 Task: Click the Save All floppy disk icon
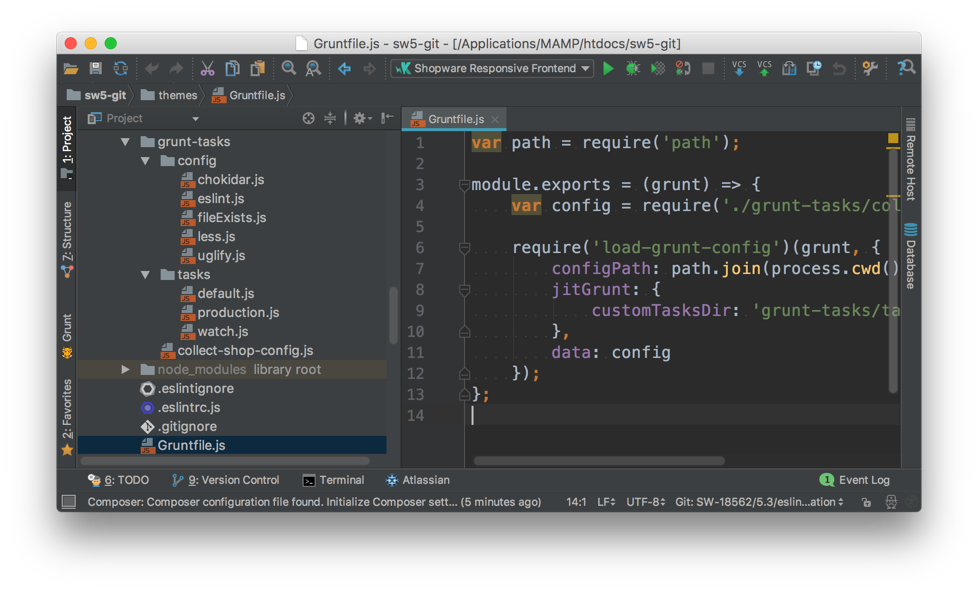coord(95,69)
